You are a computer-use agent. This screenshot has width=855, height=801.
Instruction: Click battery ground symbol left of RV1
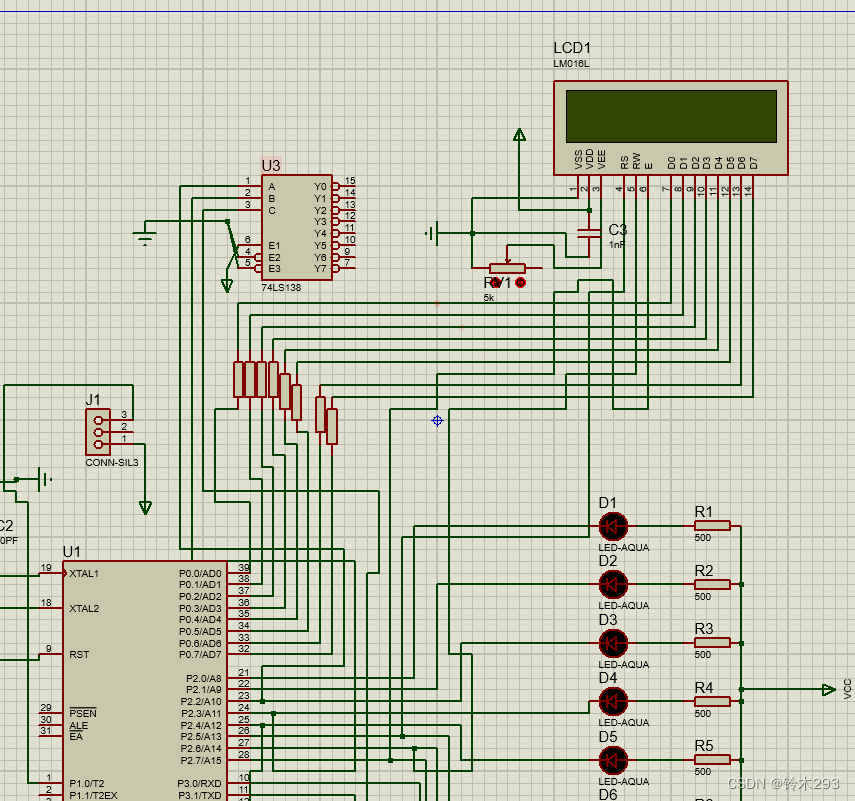click(432, 233)
